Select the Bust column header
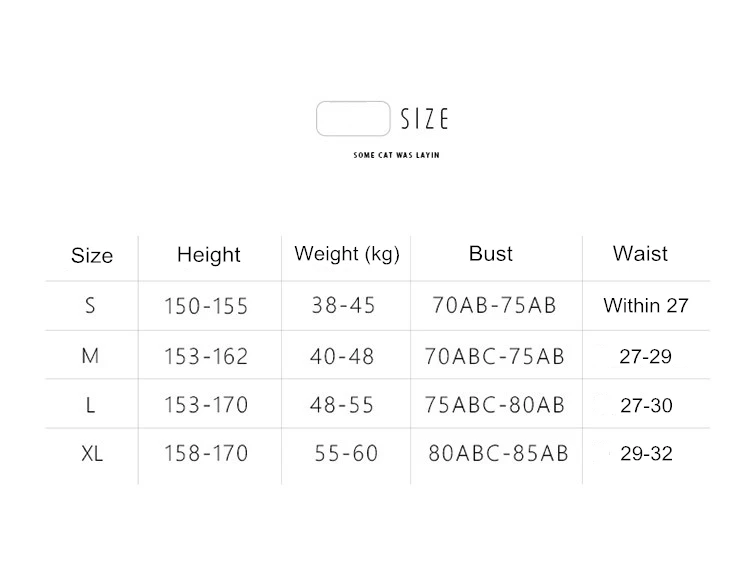This screenshot has height=580, width=750. point(491,253)
